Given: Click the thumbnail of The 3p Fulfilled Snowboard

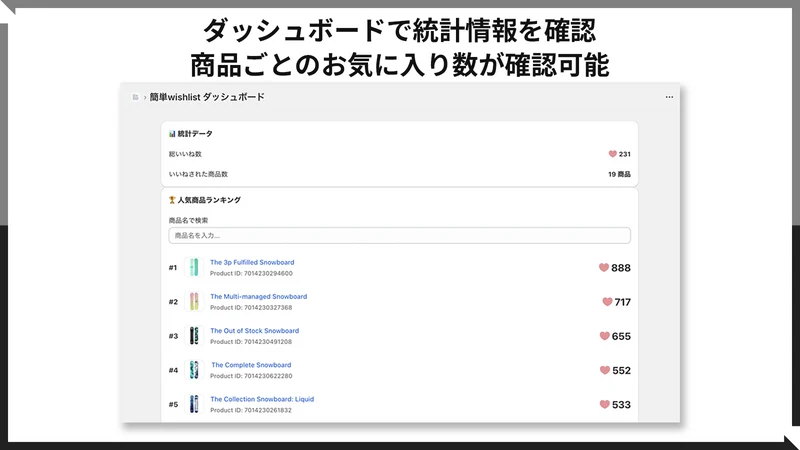Looking at the screenshot, I should [x=194, y=267].
